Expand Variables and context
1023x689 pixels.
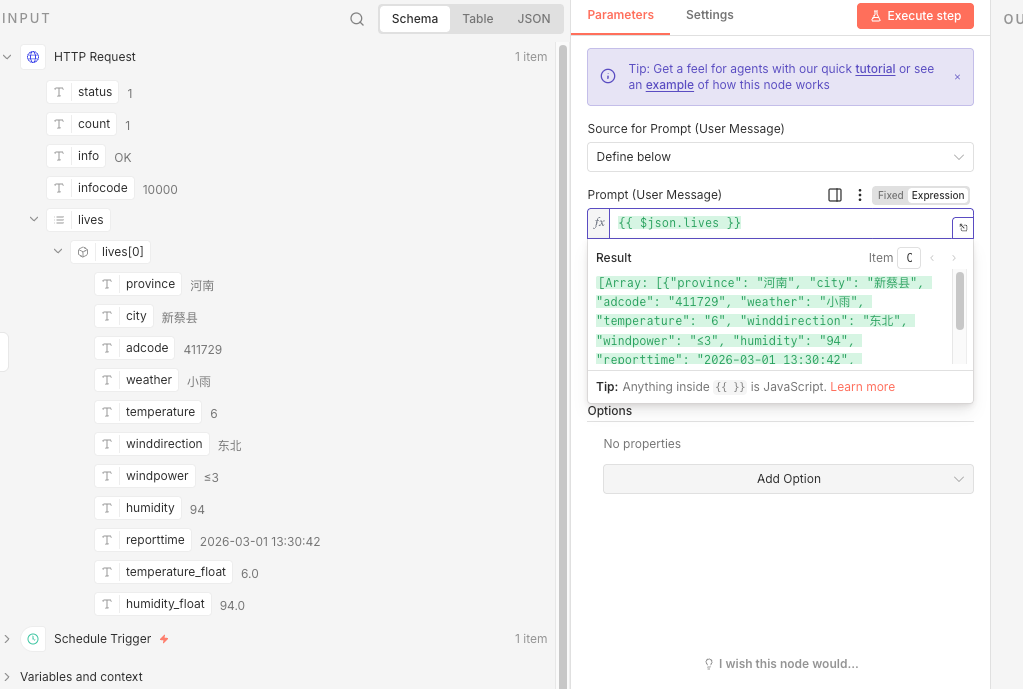[7, 677]
